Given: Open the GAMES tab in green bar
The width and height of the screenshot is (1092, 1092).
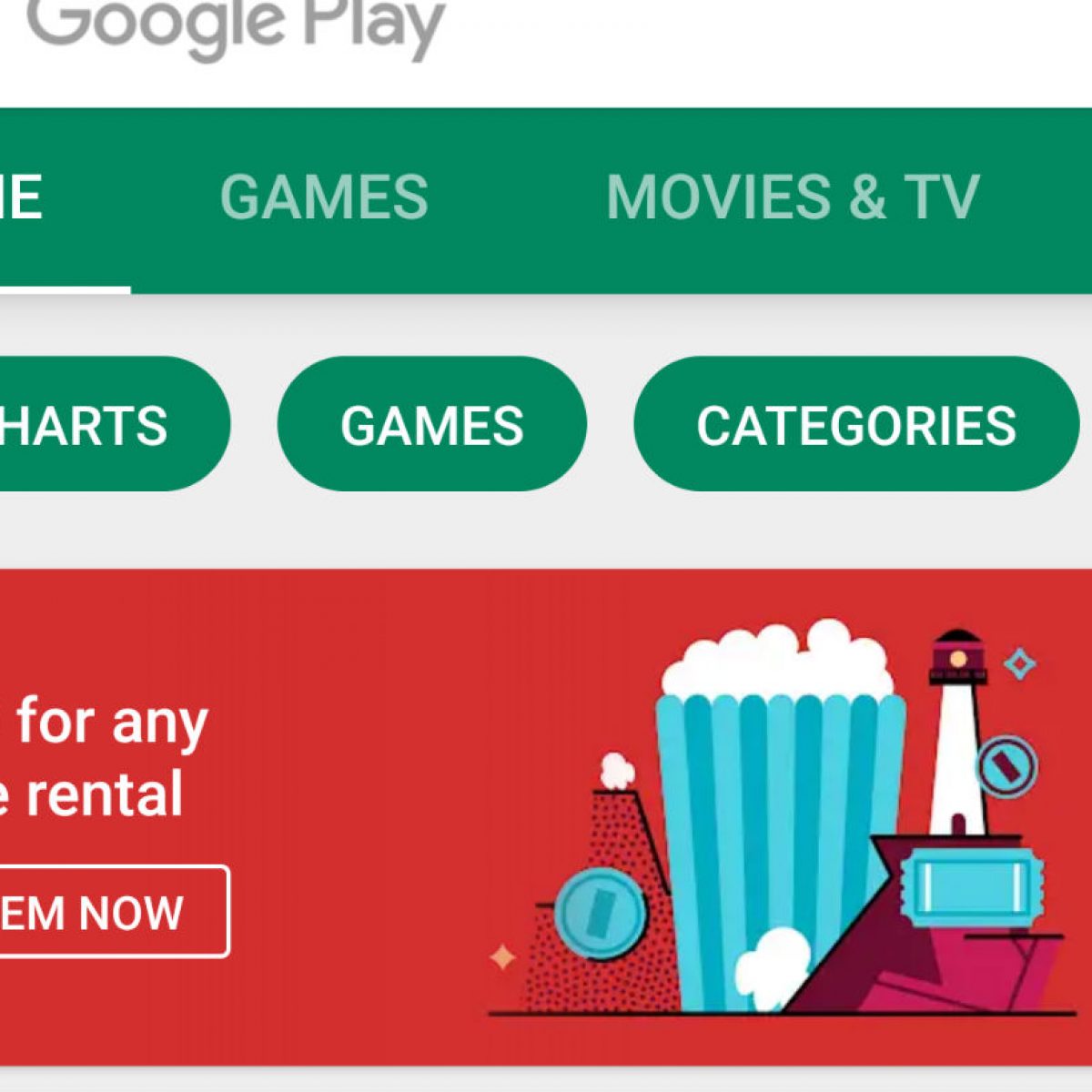Looking at the screenshot, I should coord(324,197).
